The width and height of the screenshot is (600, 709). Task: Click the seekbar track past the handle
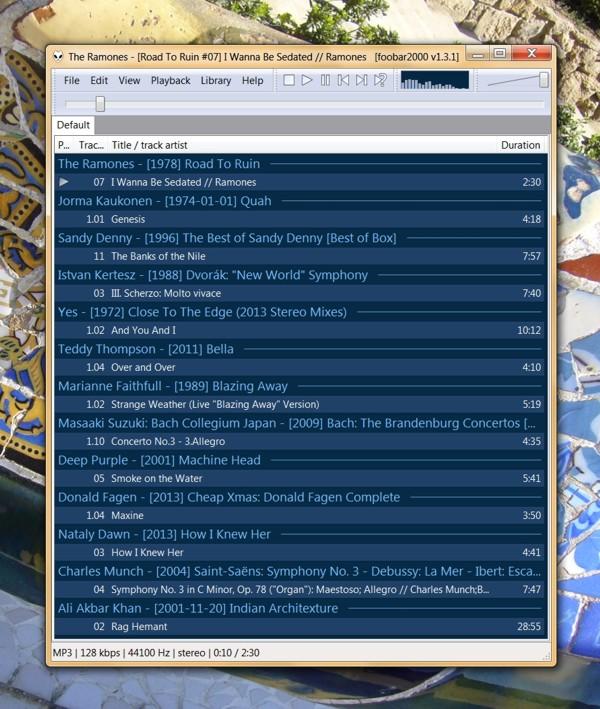[x=325, y=104]
